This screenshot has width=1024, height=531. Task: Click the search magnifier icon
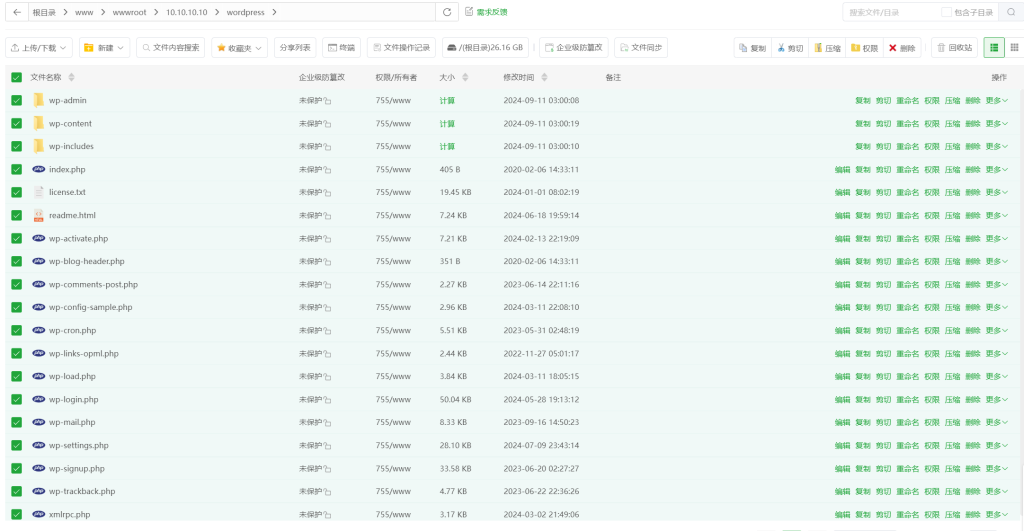click(x=1011, y=12)
